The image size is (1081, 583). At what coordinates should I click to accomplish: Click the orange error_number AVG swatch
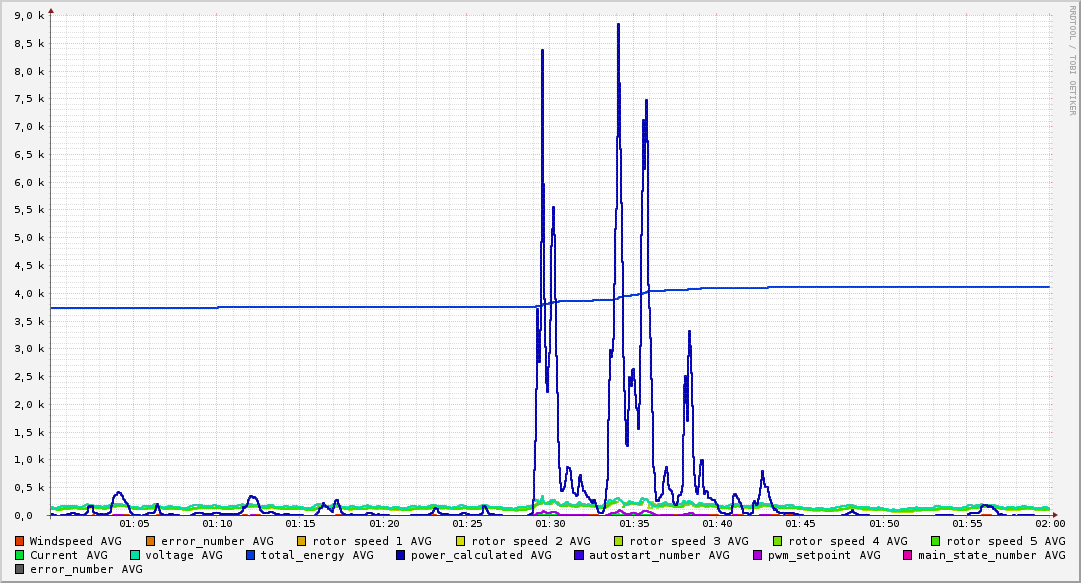point(150,542)
